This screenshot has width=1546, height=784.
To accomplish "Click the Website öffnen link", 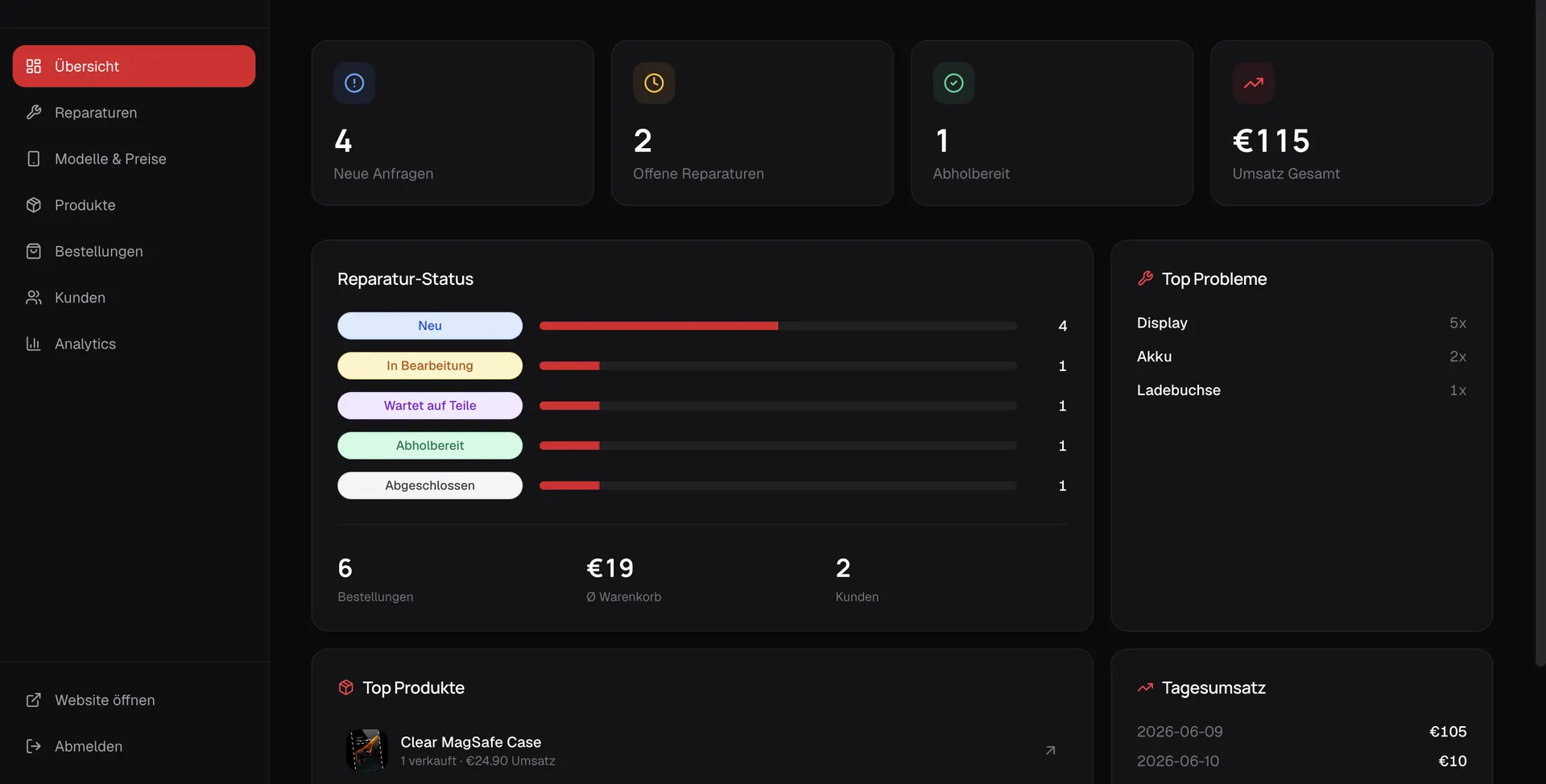I will (134, 700).
